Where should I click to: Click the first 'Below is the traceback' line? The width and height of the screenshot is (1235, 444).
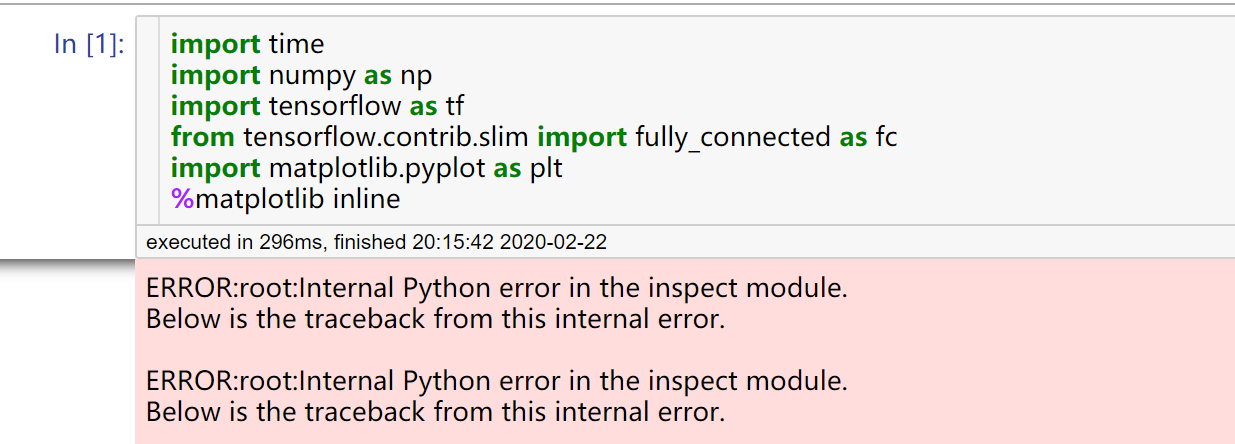click(435, 320)
